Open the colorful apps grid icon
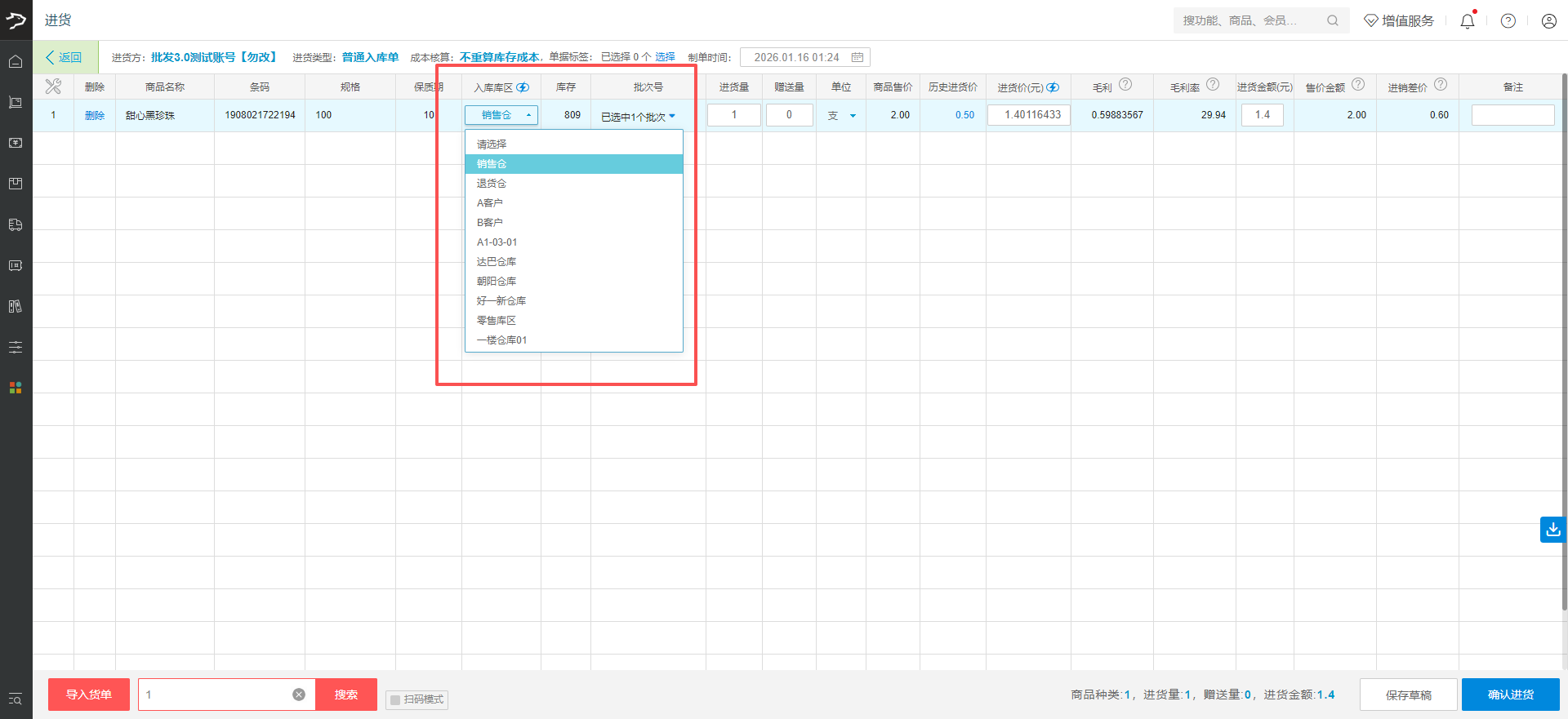1568x719 pixels. (16, 388)
